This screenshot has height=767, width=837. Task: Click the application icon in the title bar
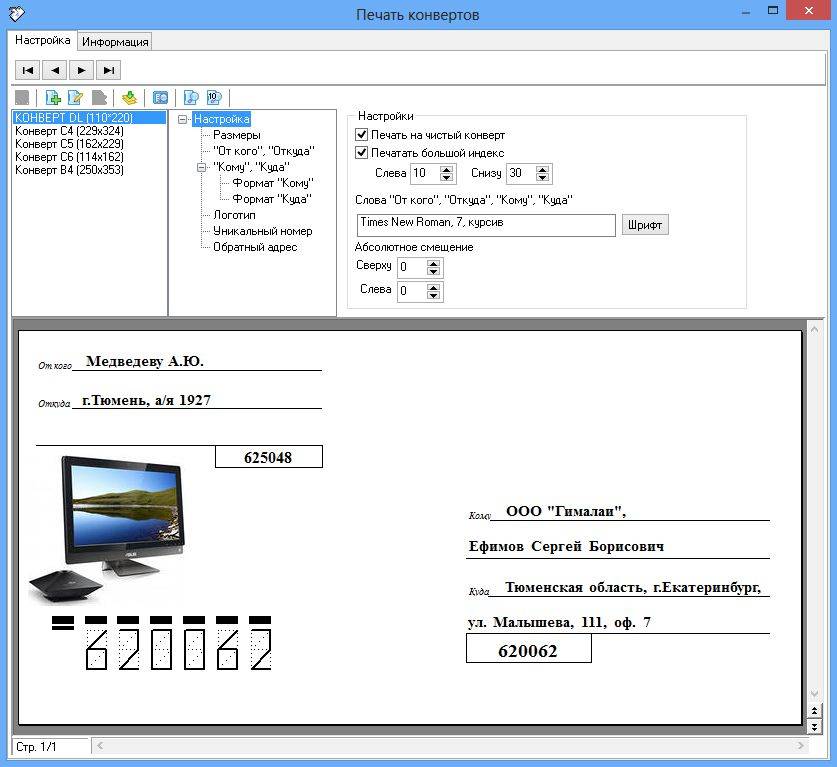coord(17,13)
